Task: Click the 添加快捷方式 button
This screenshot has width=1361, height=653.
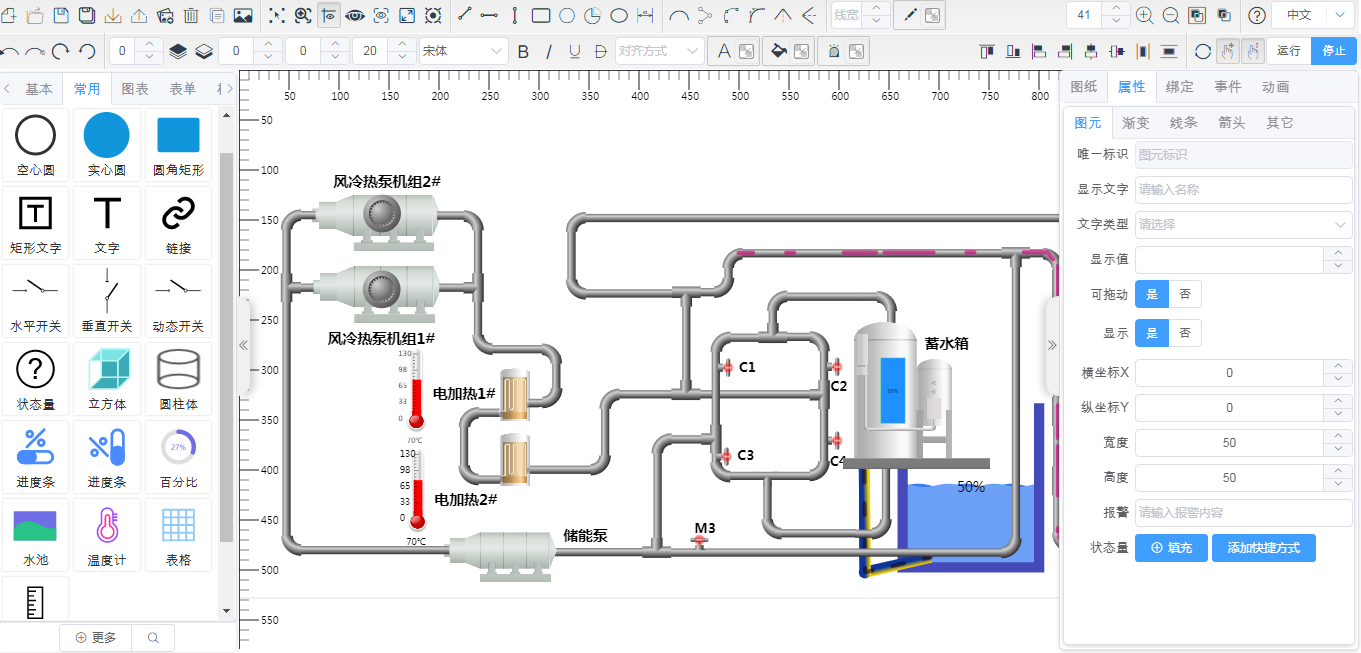Action: 1263,548
